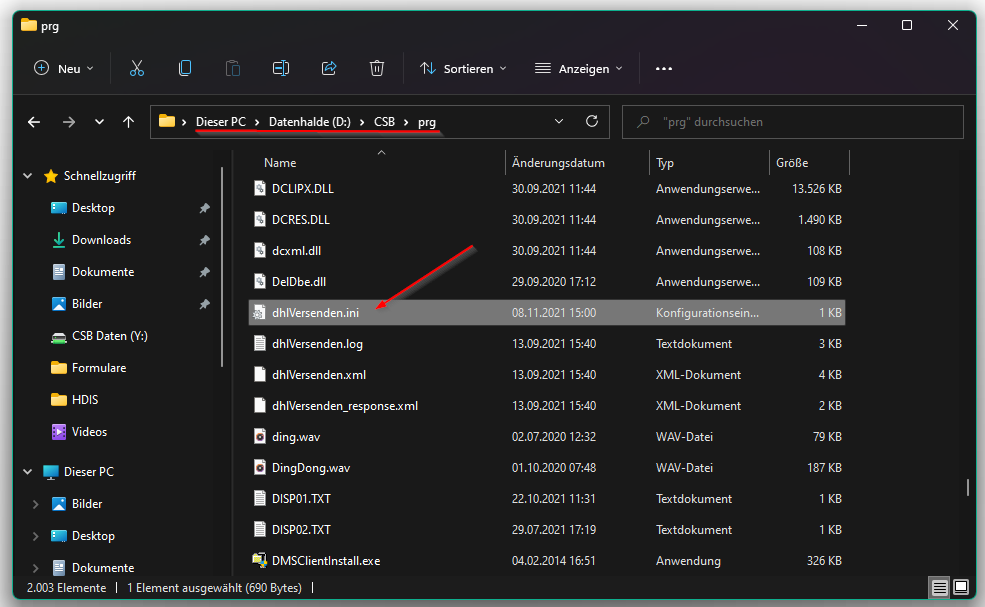This screenshot has height=607, width=985.
Task: Go back with the left arrow
Action: coord(34,122)
